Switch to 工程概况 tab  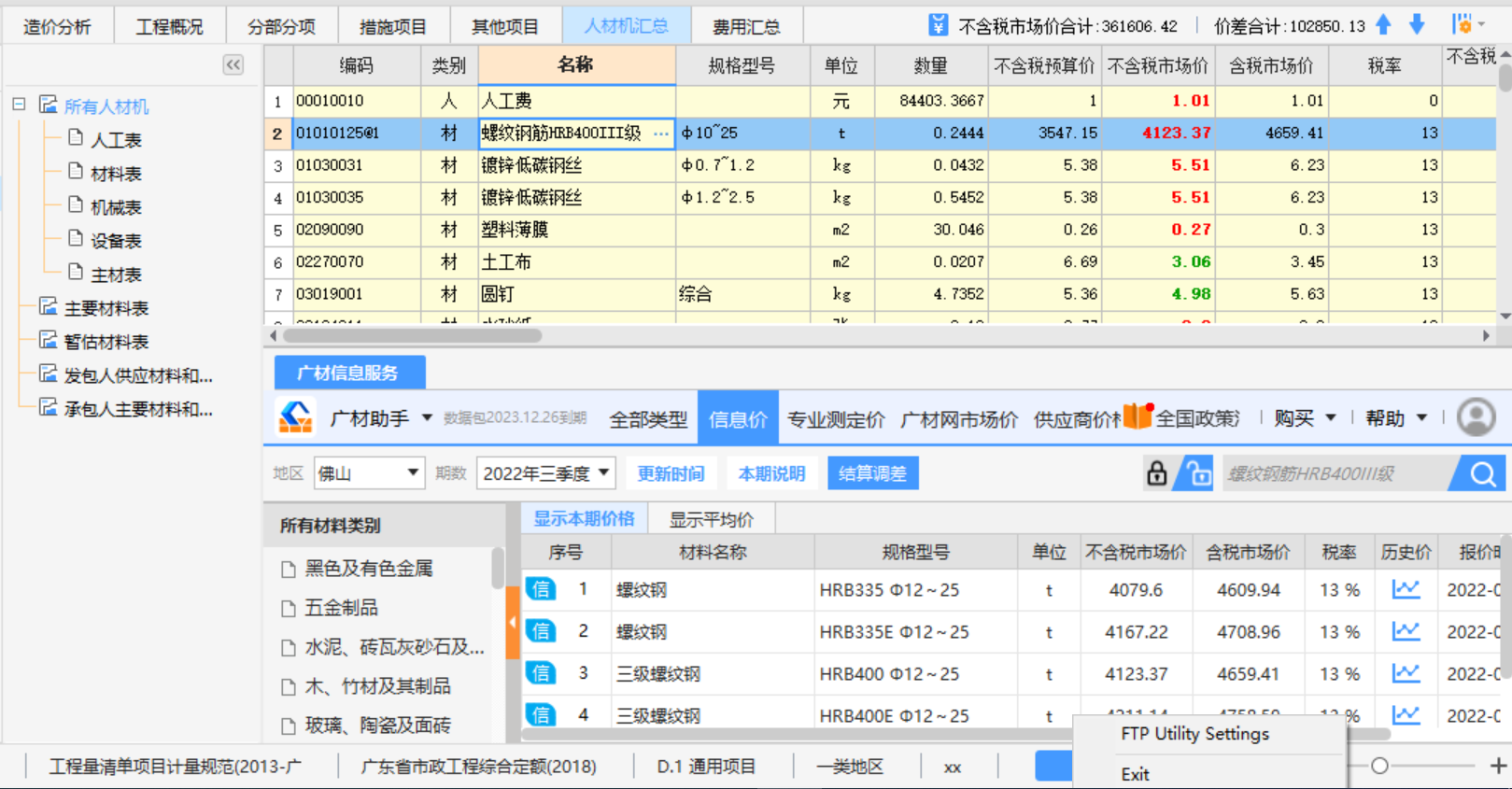point(169,26)
